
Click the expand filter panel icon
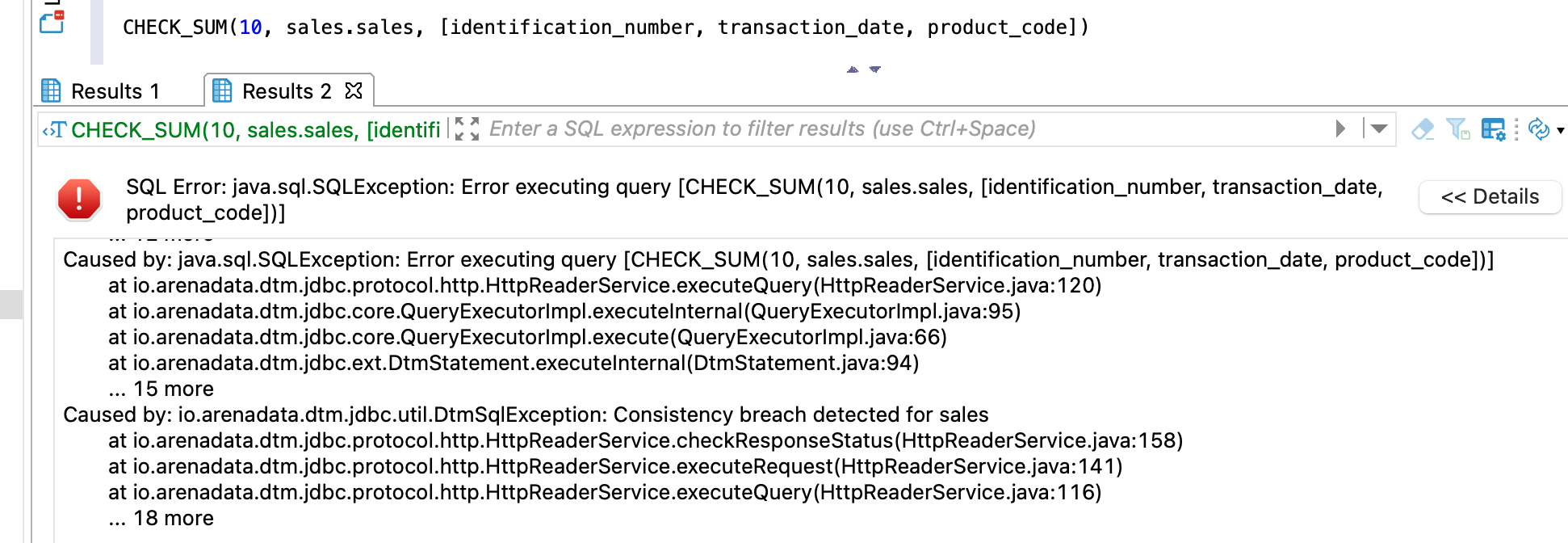point(467,128)
